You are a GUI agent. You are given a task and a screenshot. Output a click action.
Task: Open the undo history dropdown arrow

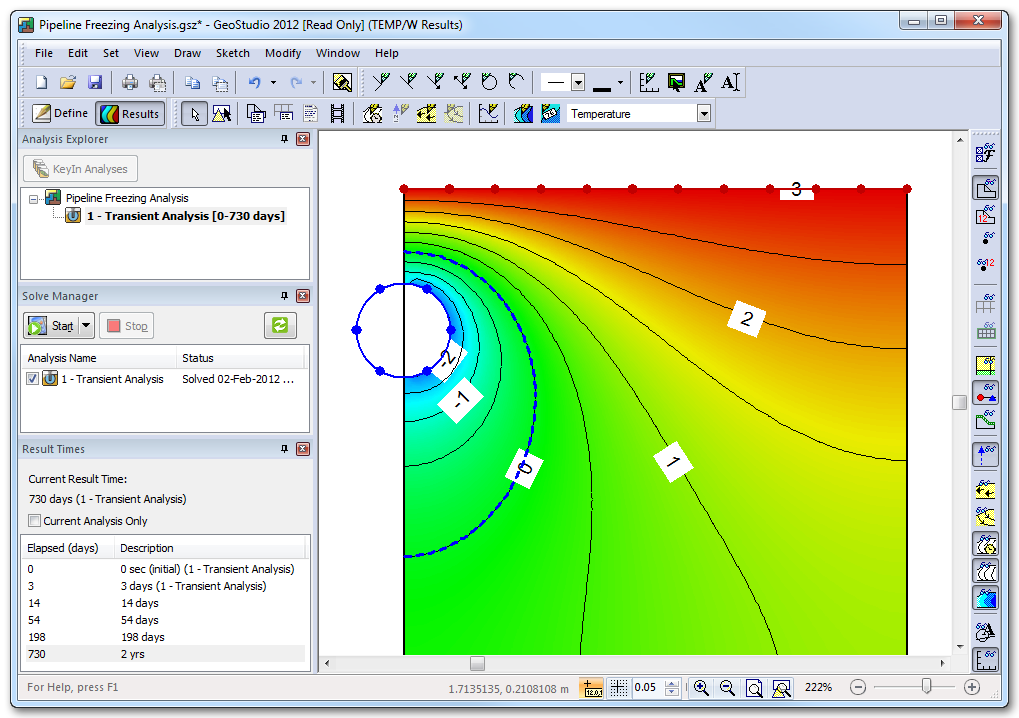coord(274,83)
